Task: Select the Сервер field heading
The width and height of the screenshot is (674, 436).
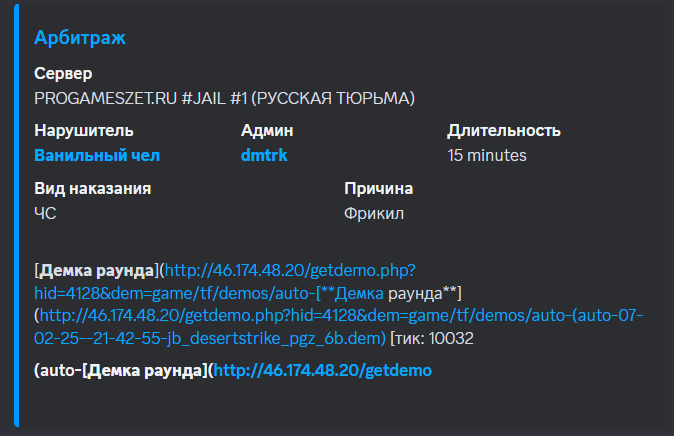Action: tap(63, 74)
